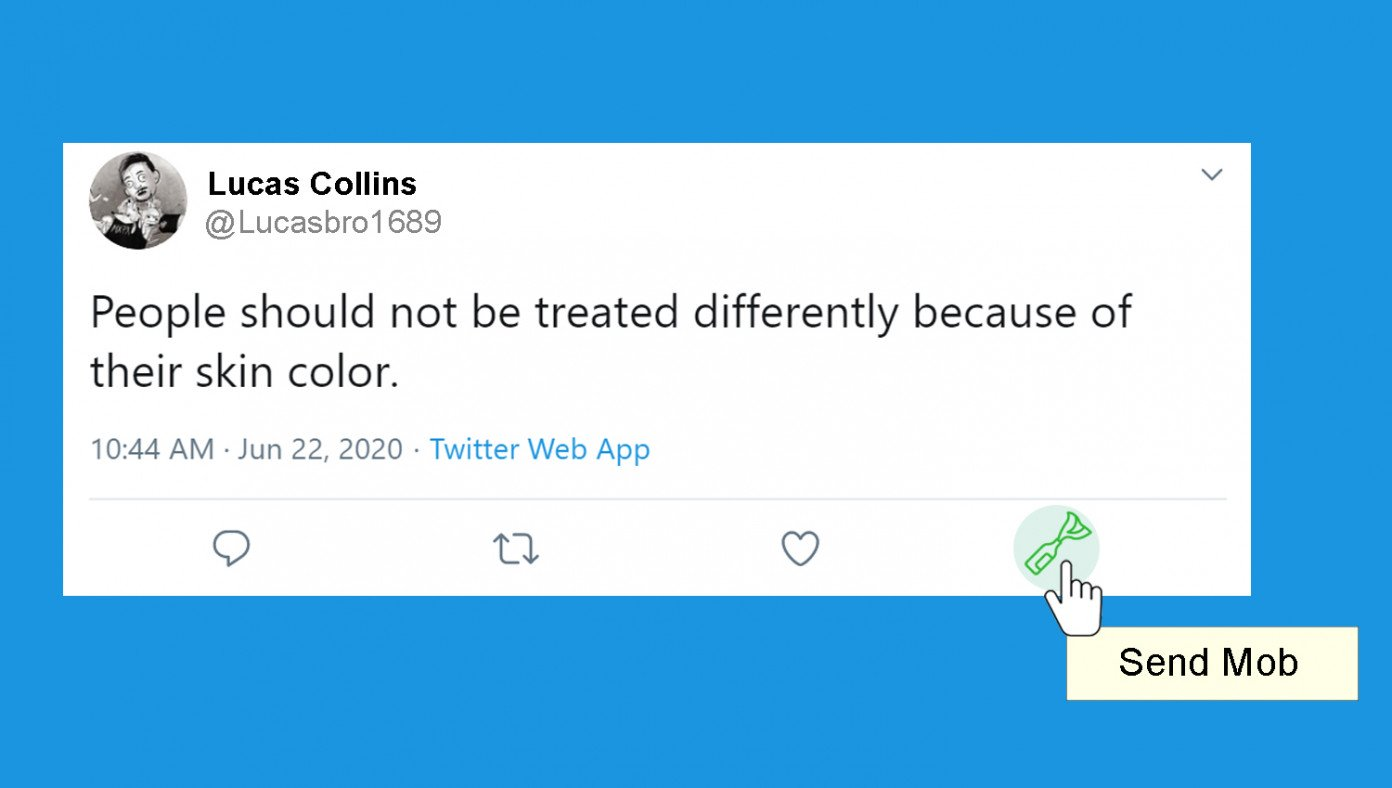Click the 10:44 AM timestamp
This screenshot has height=788, width=1392.
pos(152,449)
